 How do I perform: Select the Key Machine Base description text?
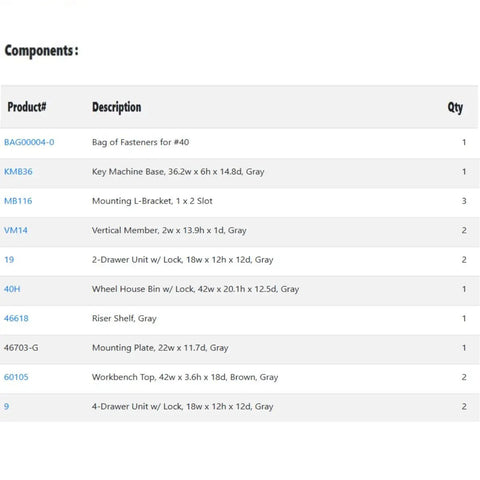178,172
